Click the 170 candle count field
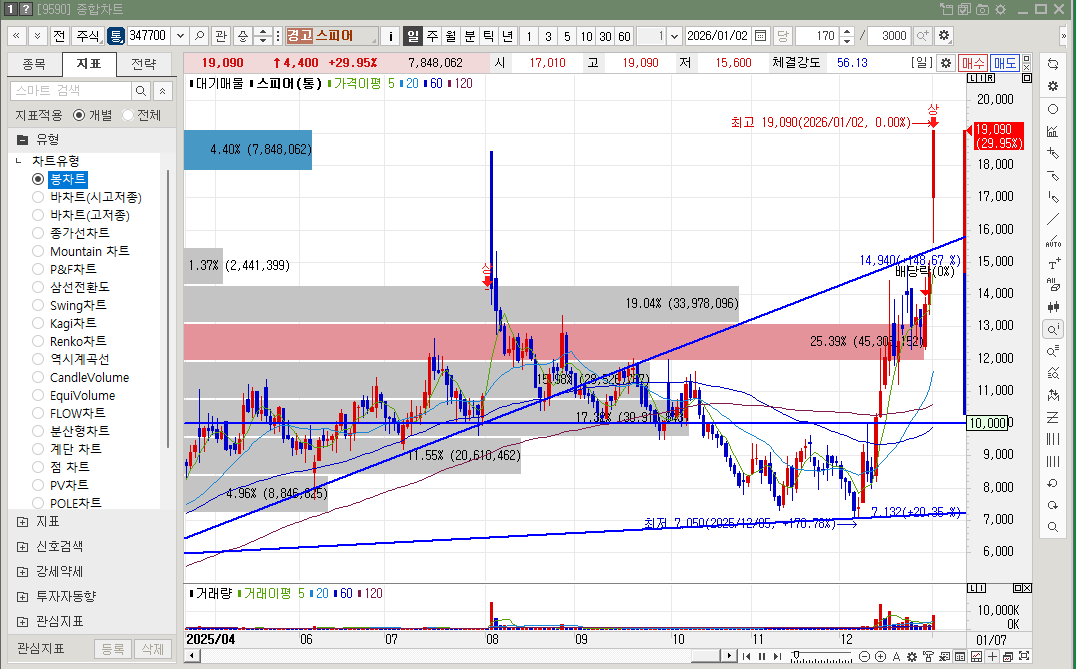This screenshot has width=1076, height=669. pyautogui.click(x=817, y=36)
